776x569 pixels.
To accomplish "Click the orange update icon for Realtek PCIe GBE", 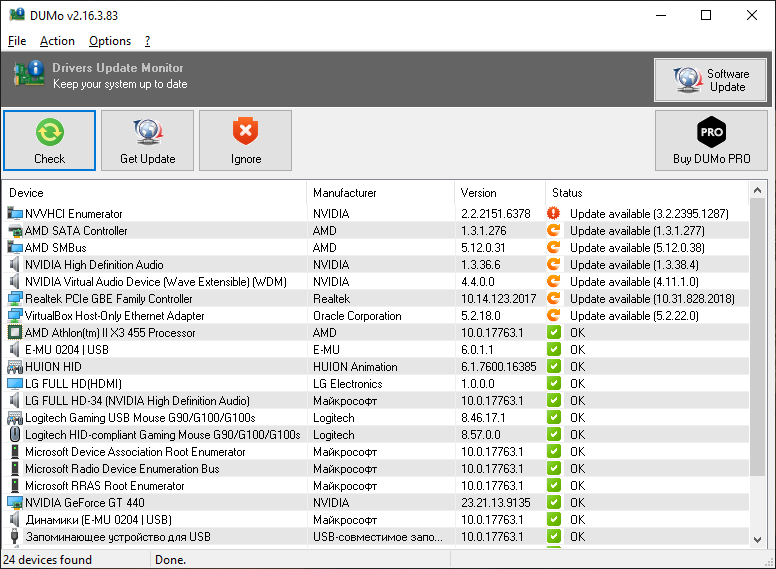I will pyautogui.click(x=553, y=298).
